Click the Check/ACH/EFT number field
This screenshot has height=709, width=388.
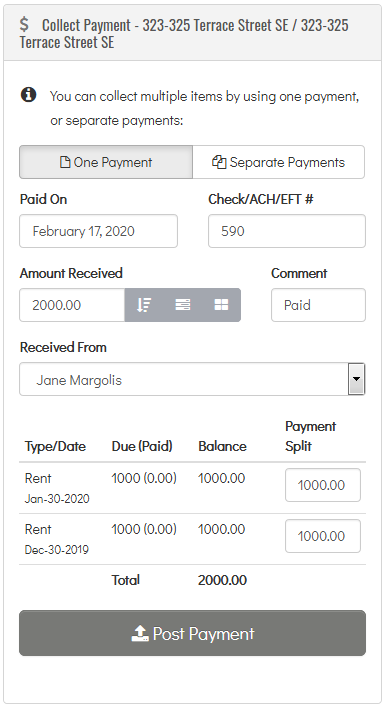[x=287, y=231]
